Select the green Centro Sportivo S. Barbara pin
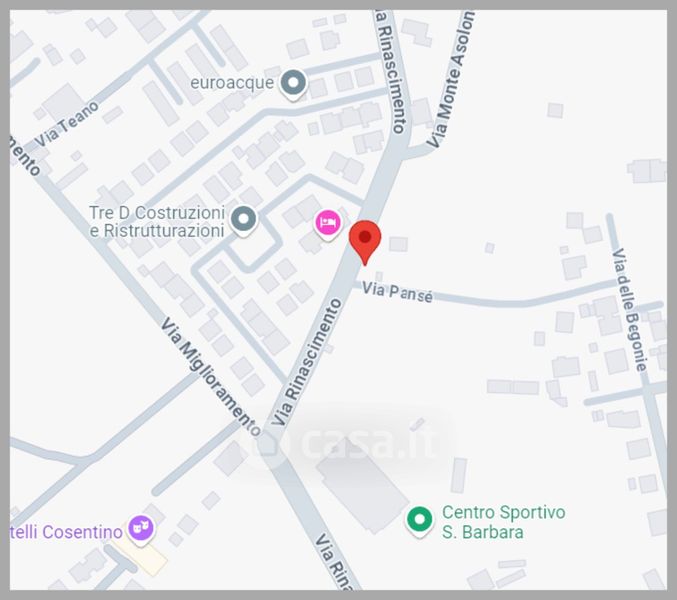The height and width of the screenshot is (600, 677). pos(419,521)
